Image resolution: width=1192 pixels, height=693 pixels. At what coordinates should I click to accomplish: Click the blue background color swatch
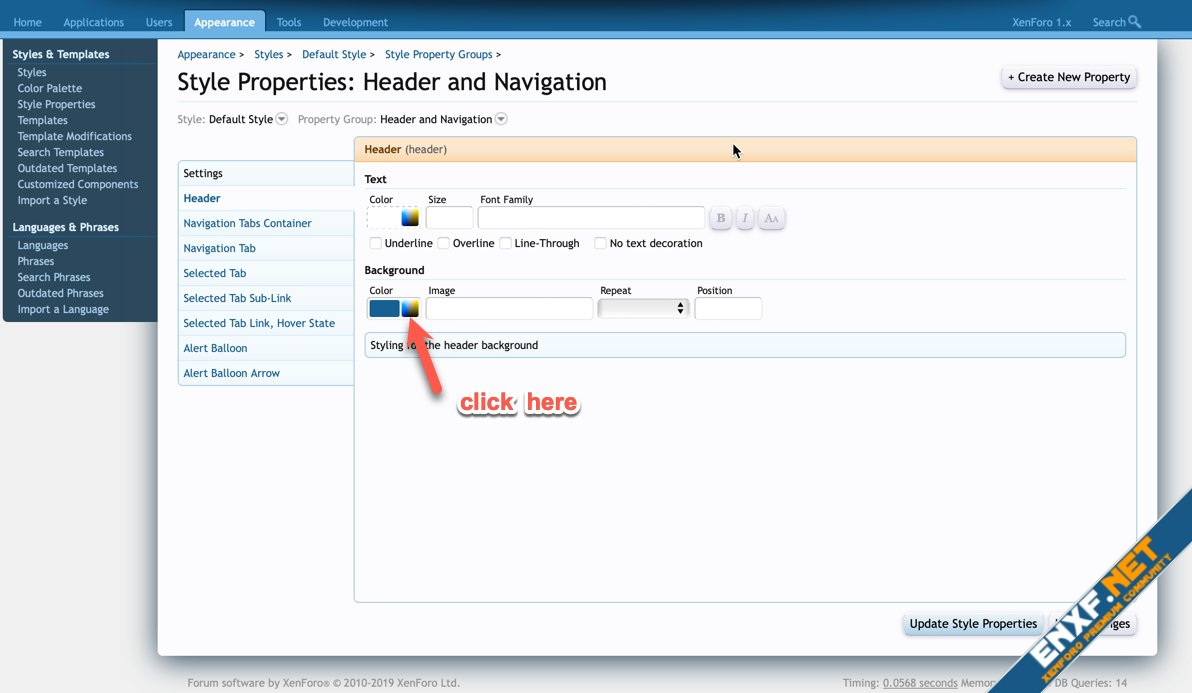tap(384, 309)
